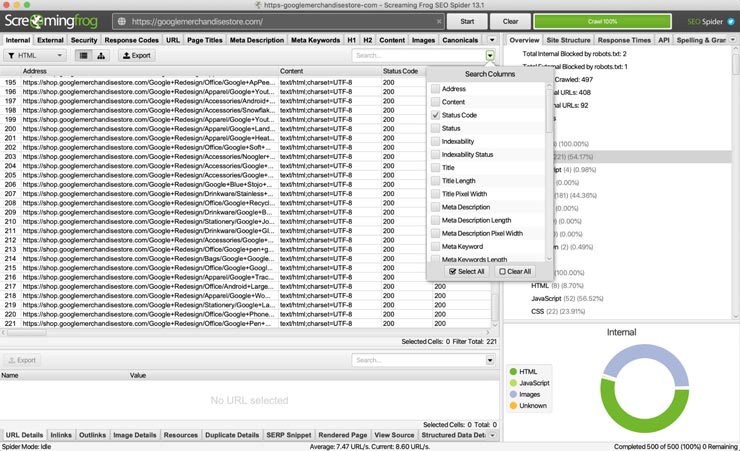Click the lower panel Export button

(22, 360)
